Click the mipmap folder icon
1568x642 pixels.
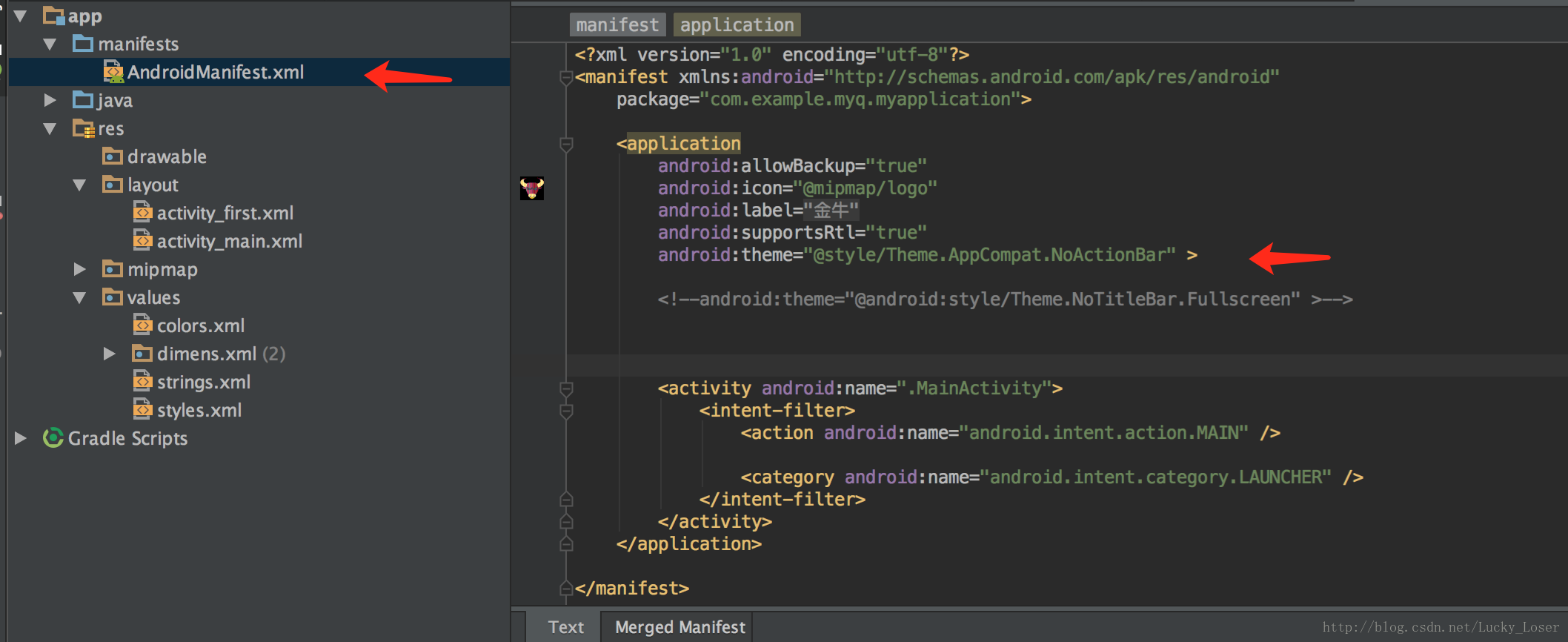point(113,269)
